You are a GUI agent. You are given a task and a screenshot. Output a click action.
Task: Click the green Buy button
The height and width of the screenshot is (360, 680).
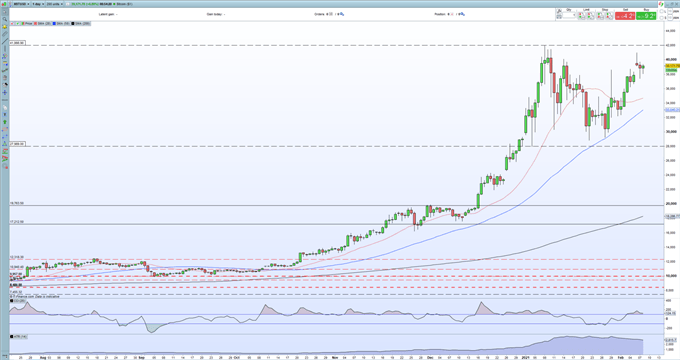click(x=646, y=16)
